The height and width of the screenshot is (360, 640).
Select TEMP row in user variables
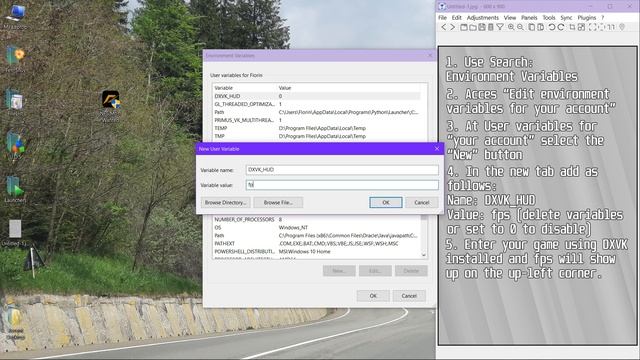(317, 128)
